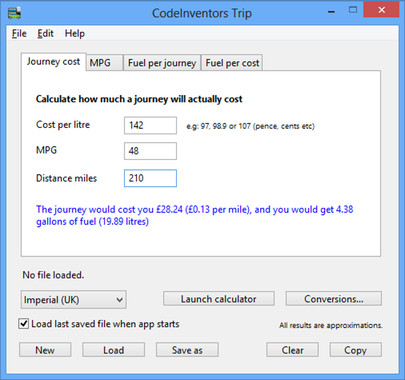Click the New button
This screenshot has width=405, height=380.
(x=45, y=350)
